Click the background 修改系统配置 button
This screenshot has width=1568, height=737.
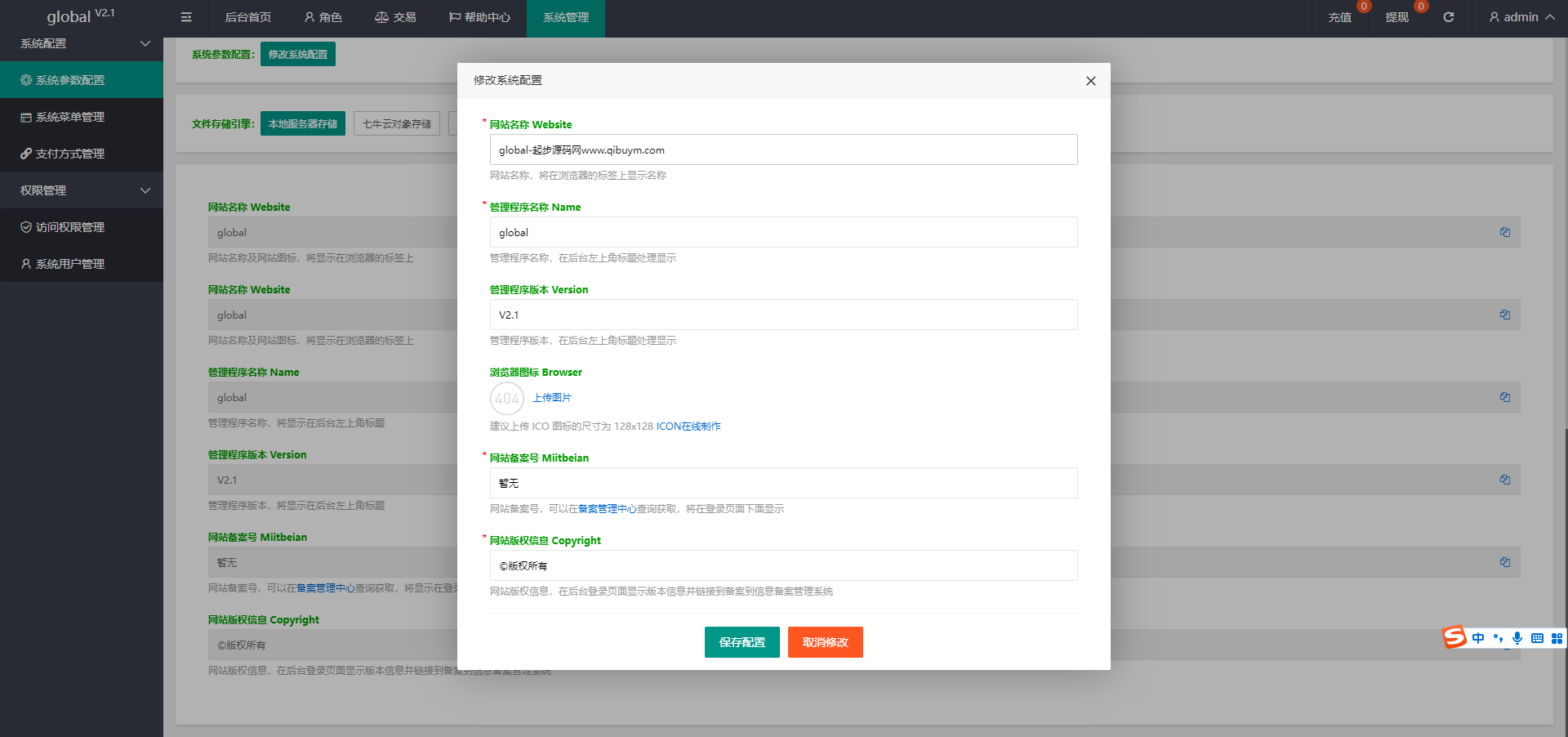[298, 54]
